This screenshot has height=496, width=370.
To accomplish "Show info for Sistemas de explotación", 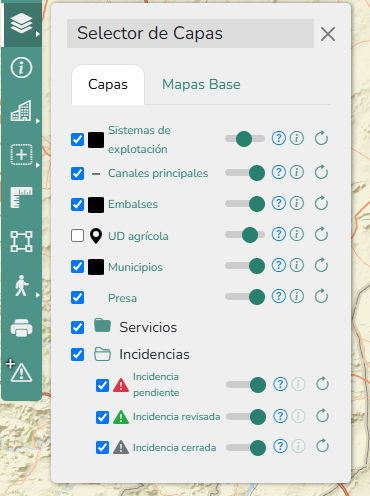I will (297, 138).
